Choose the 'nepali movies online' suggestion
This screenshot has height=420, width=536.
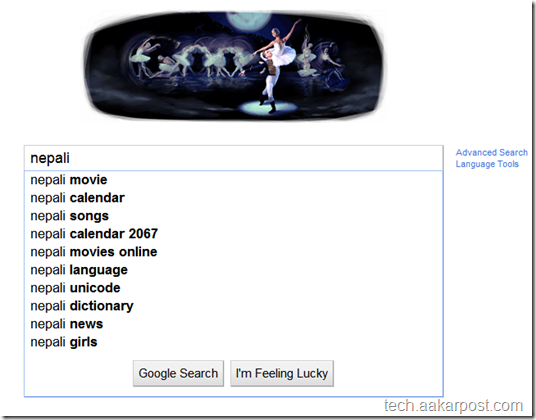tap(233, 252)
